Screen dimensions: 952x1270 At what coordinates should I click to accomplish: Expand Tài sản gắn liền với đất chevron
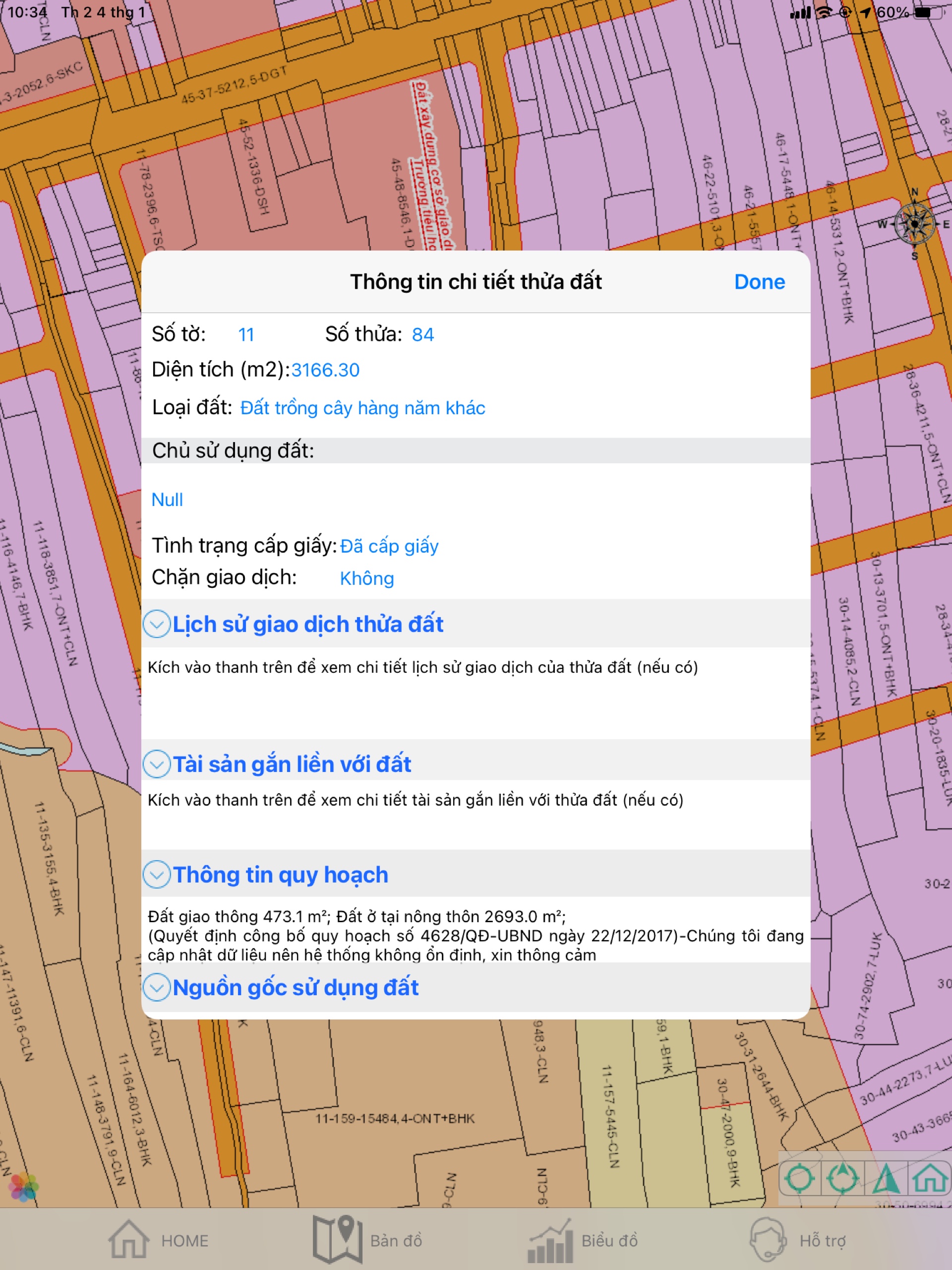click(157, 764)
